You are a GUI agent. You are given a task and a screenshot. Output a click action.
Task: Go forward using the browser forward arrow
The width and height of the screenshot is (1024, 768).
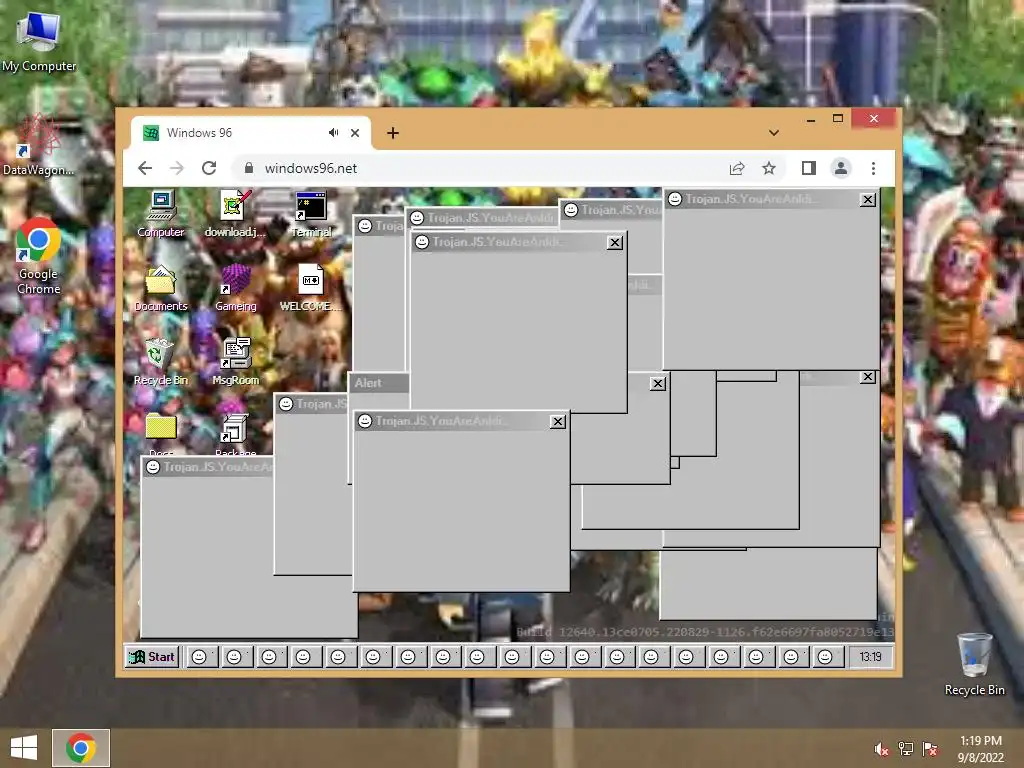(177, 168)
